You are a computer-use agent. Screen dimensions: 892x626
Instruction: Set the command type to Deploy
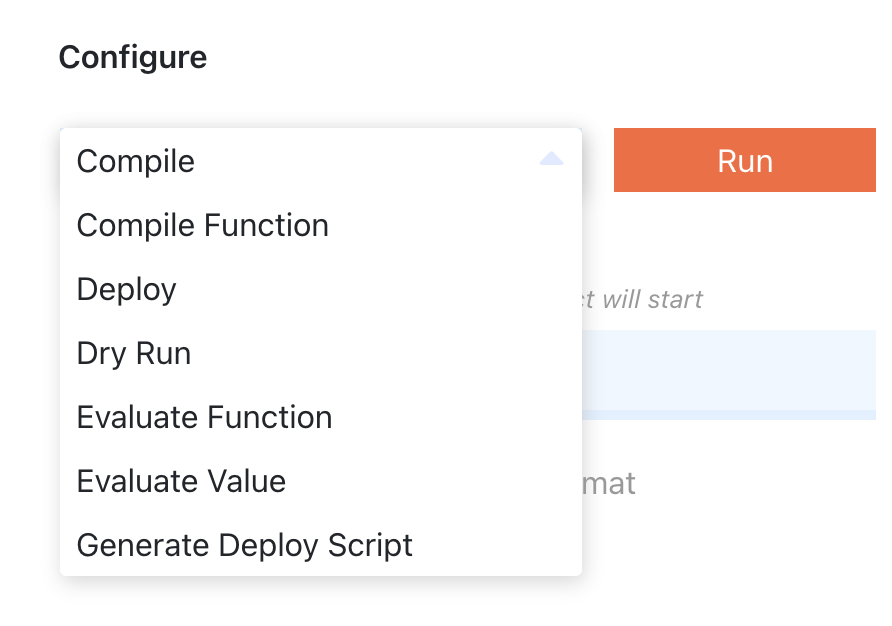click(x=126, y=289)
